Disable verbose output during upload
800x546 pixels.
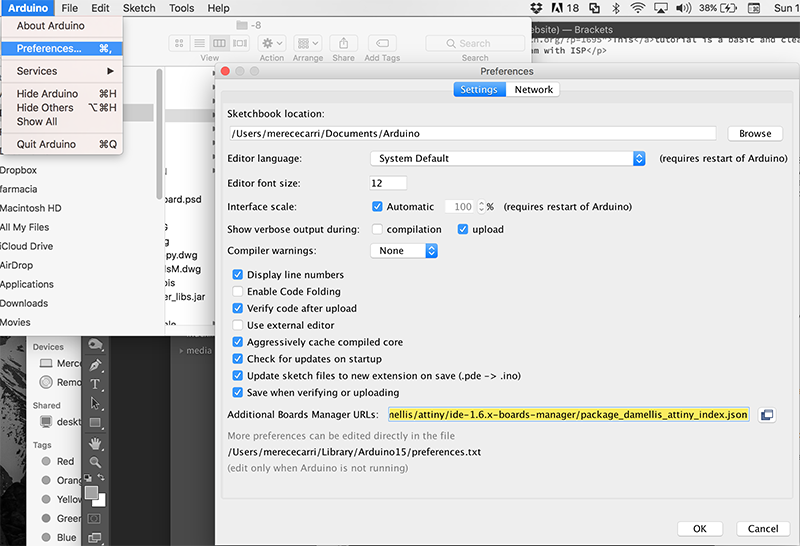[463, 229]
